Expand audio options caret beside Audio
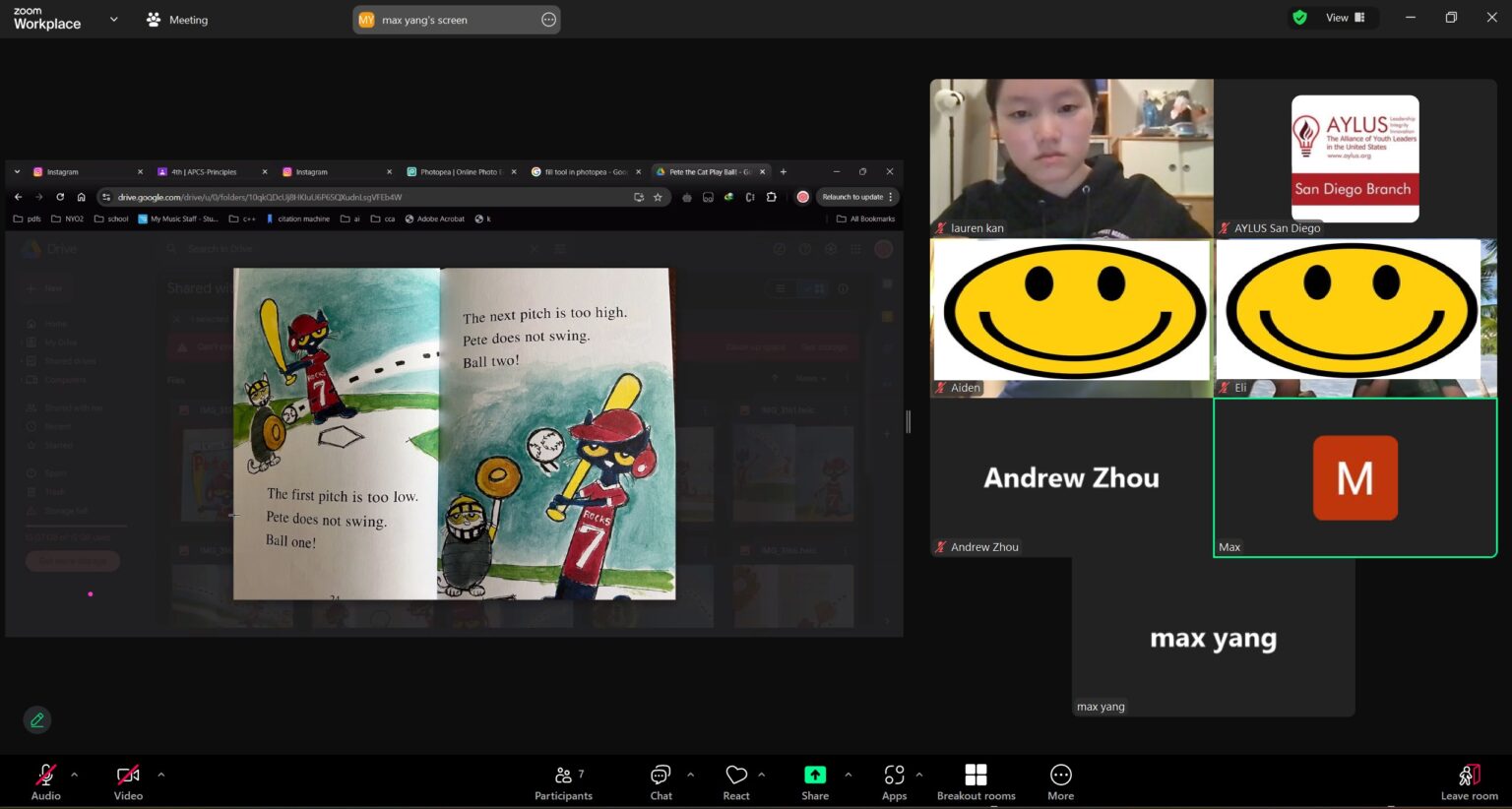The image size is (1512, 809). coord(75,775)
